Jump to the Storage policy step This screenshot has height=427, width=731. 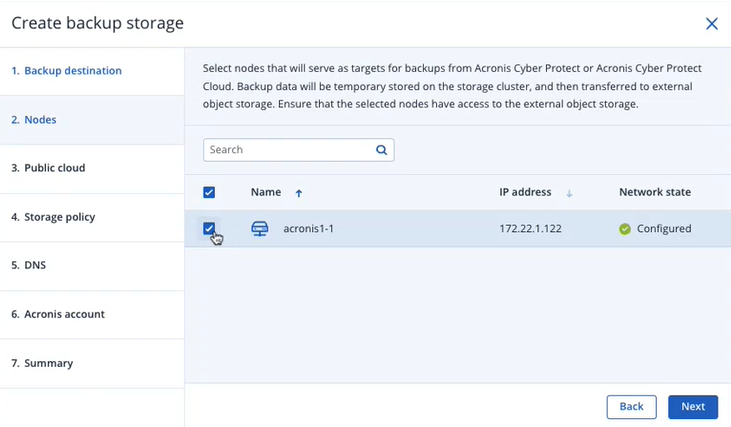tap(53, 217)
